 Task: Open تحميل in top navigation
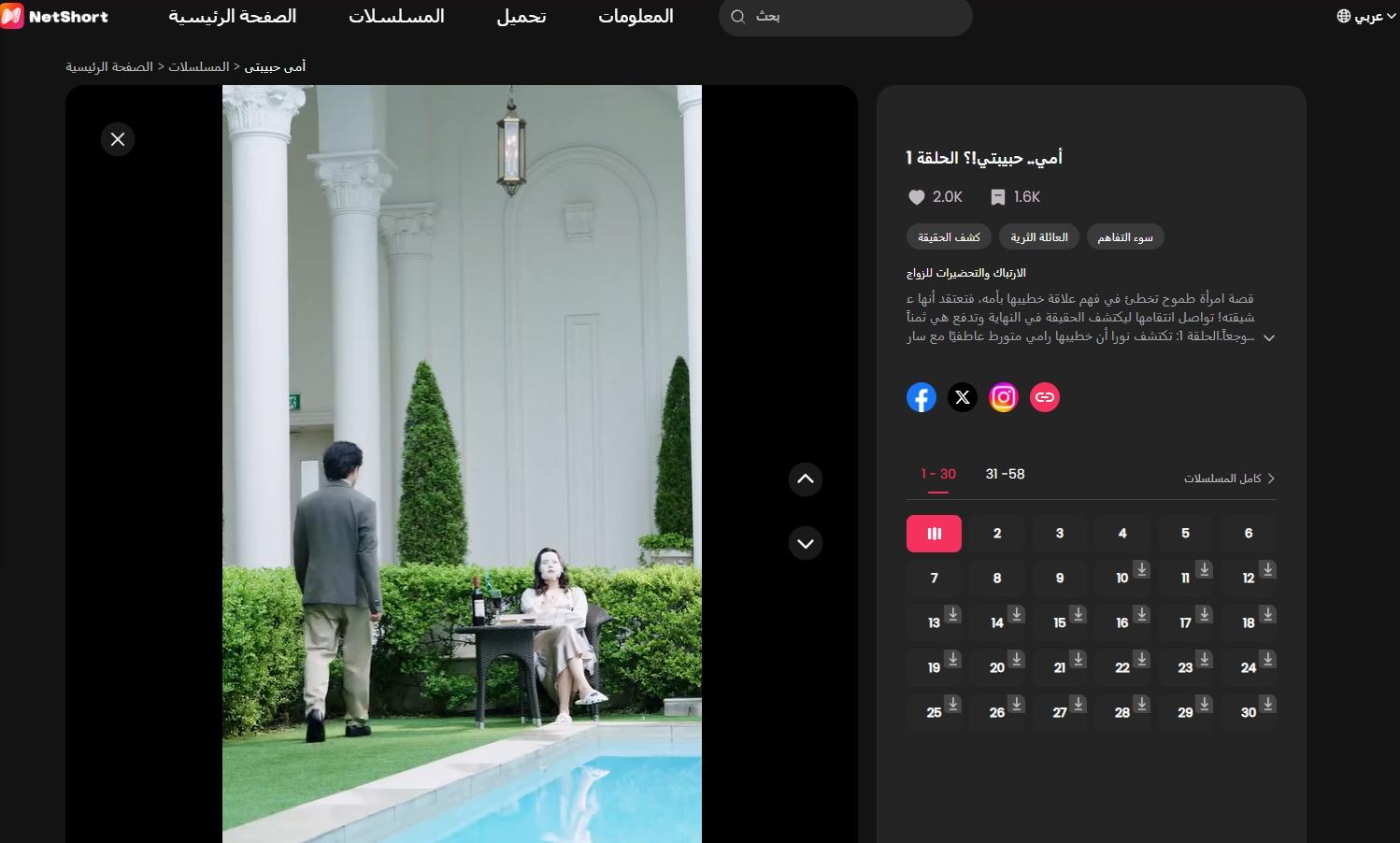[x=521, y=16]
